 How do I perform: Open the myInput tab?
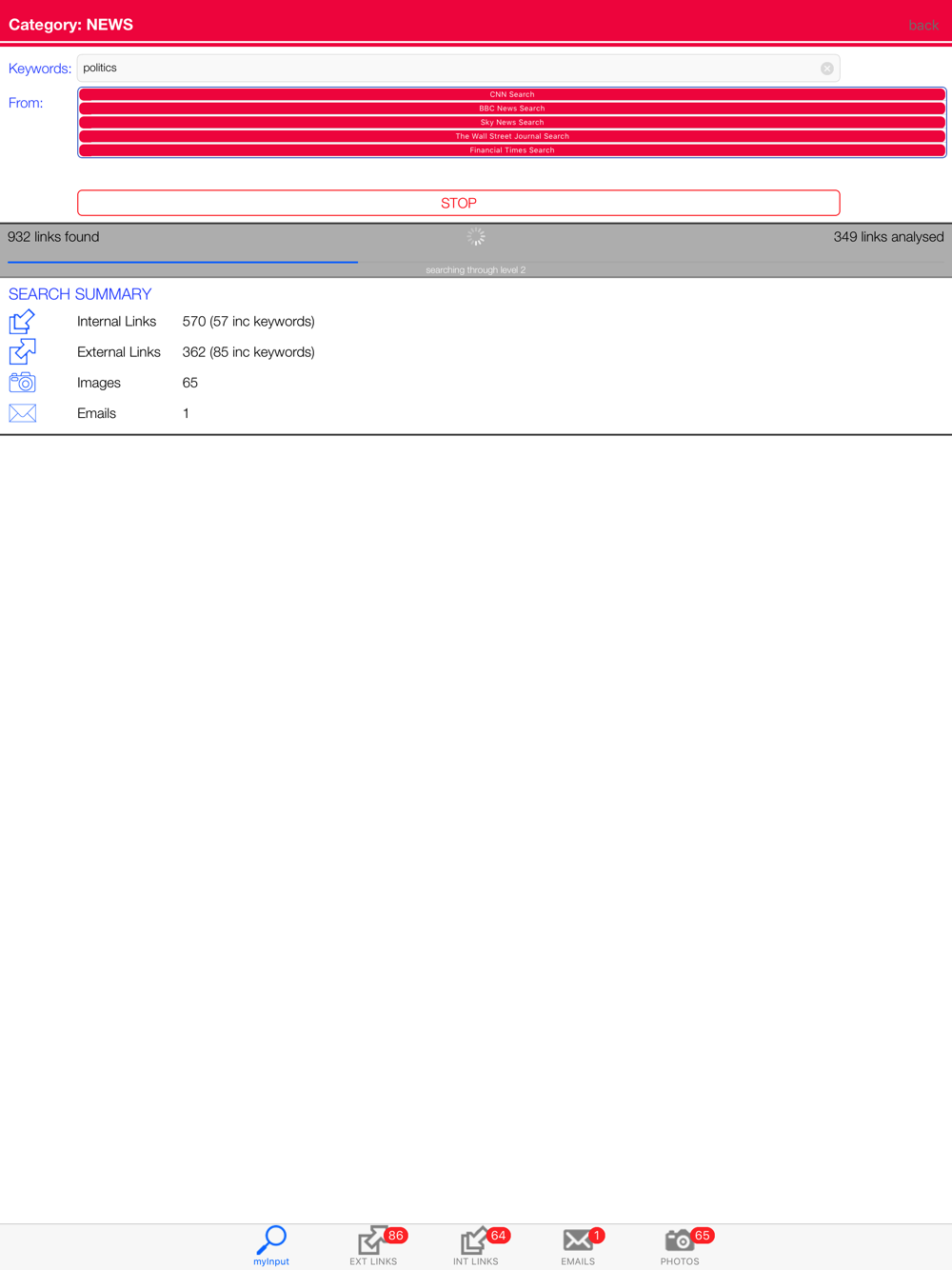271,1245
